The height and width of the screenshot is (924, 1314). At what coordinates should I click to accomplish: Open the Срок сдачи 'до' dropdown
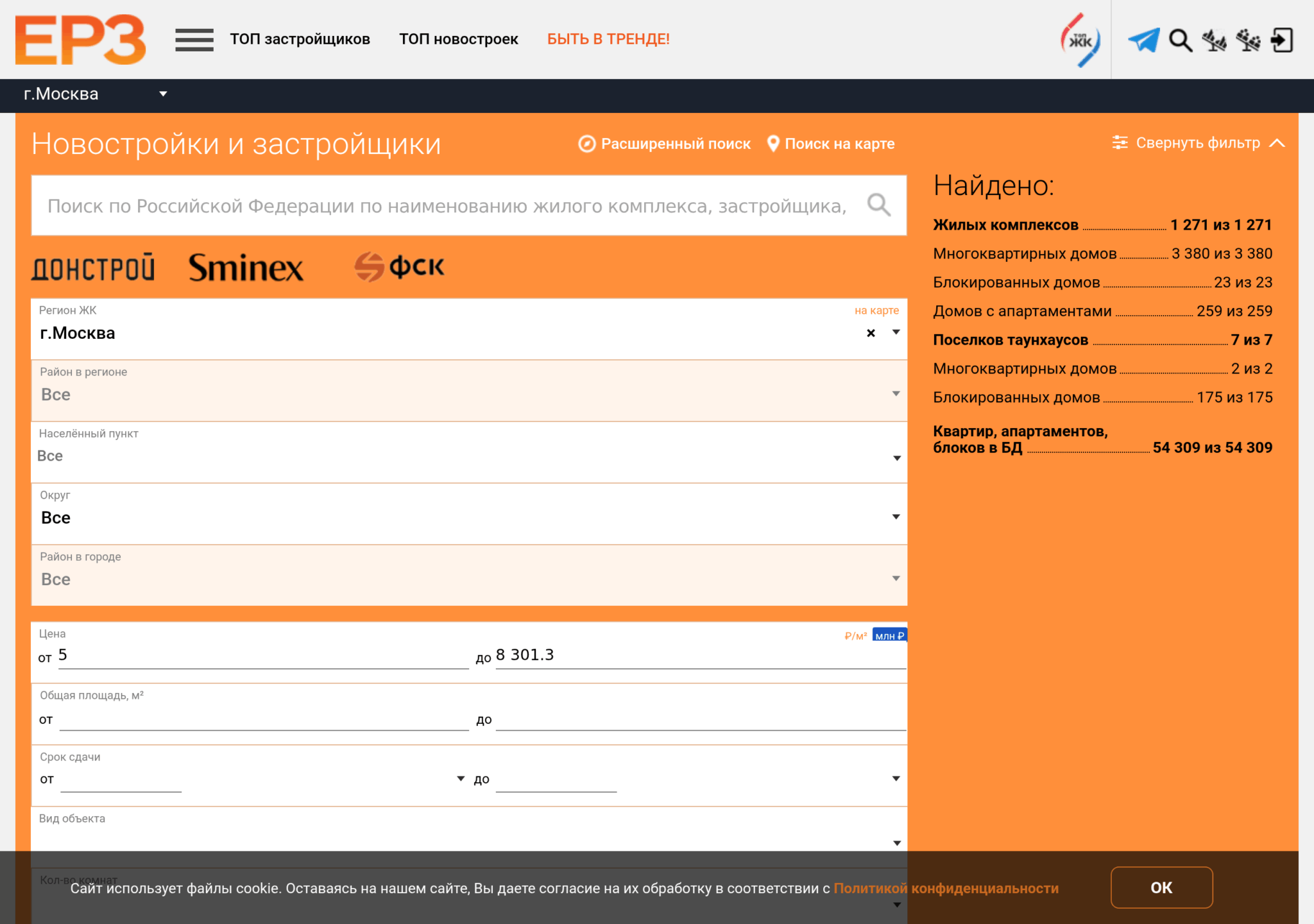pyautogui.click(x=896, y=779)
